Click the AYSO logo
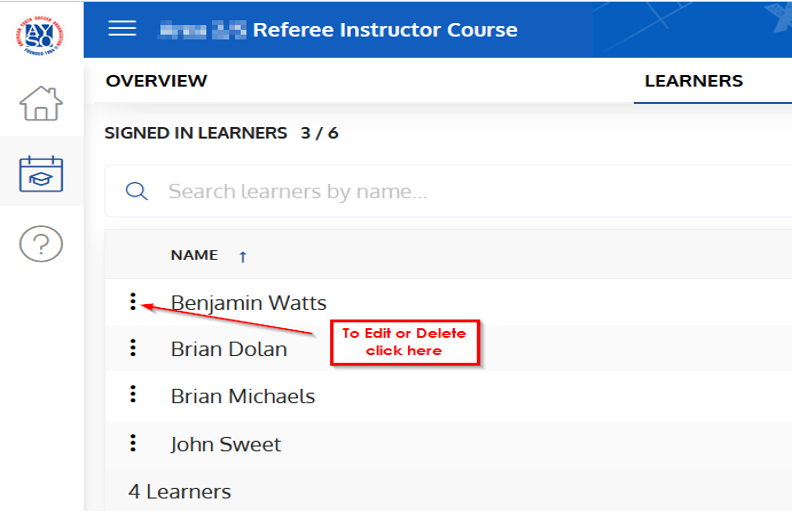Image resolution: width=792 pixels, height=512 pixels. pos(41,32)
